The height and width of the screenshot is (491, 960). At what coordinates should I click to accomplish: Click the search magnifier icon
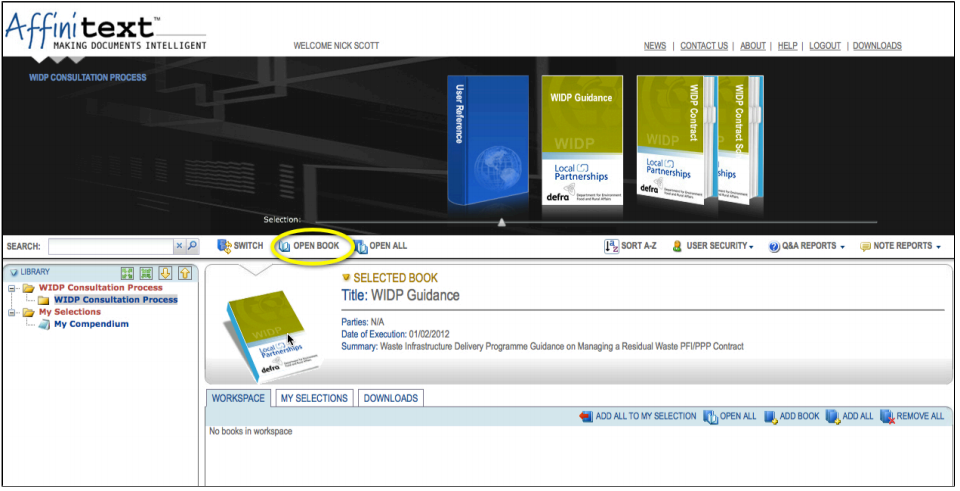[193, 246]
